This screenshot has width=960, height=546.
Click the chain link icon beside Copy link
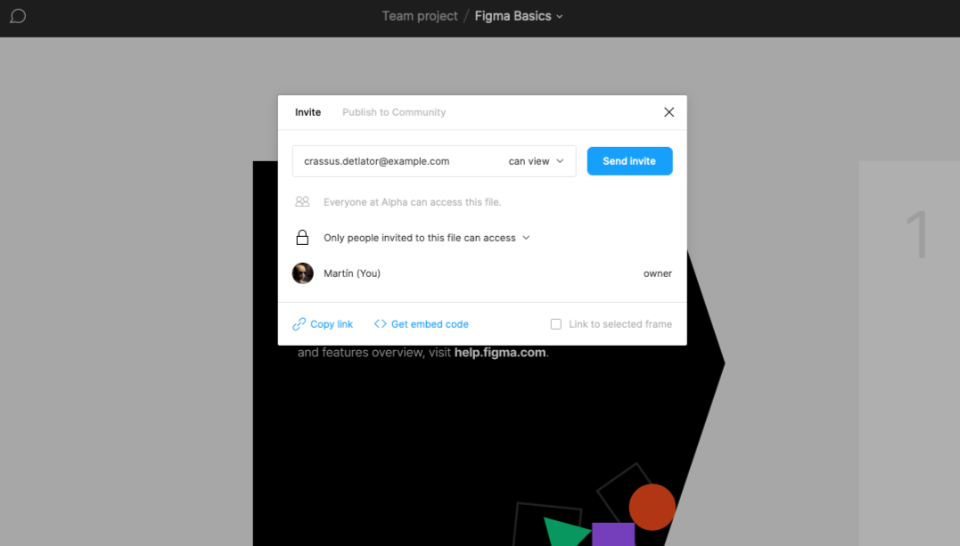pos(299,324)
